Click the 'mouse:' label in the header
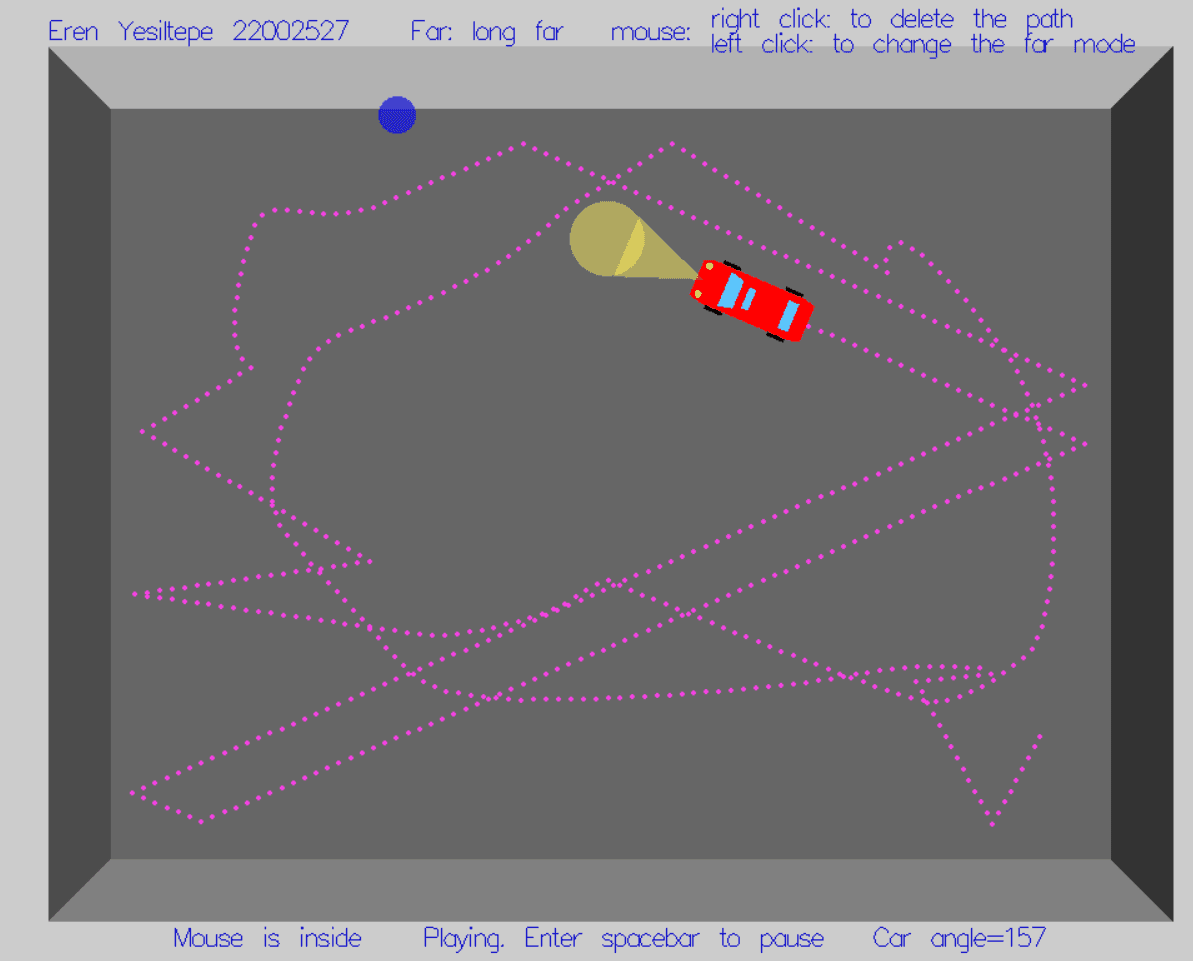Screen dimensions: 1193x961 click(x=650, y=32)
